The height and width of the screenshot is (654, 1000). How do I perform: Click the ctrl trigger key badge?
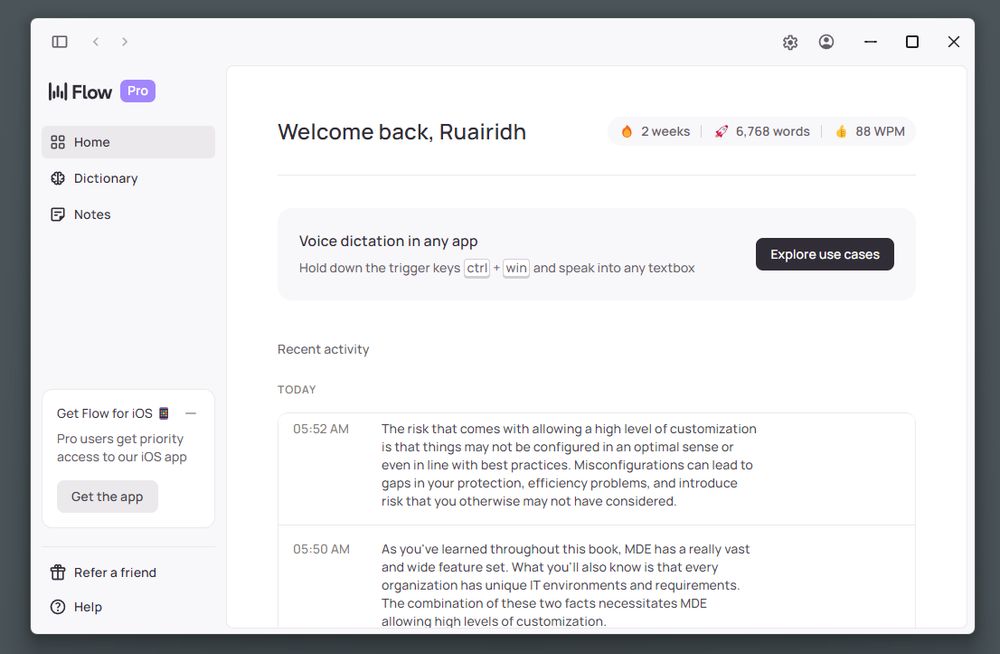coord(477,268)
